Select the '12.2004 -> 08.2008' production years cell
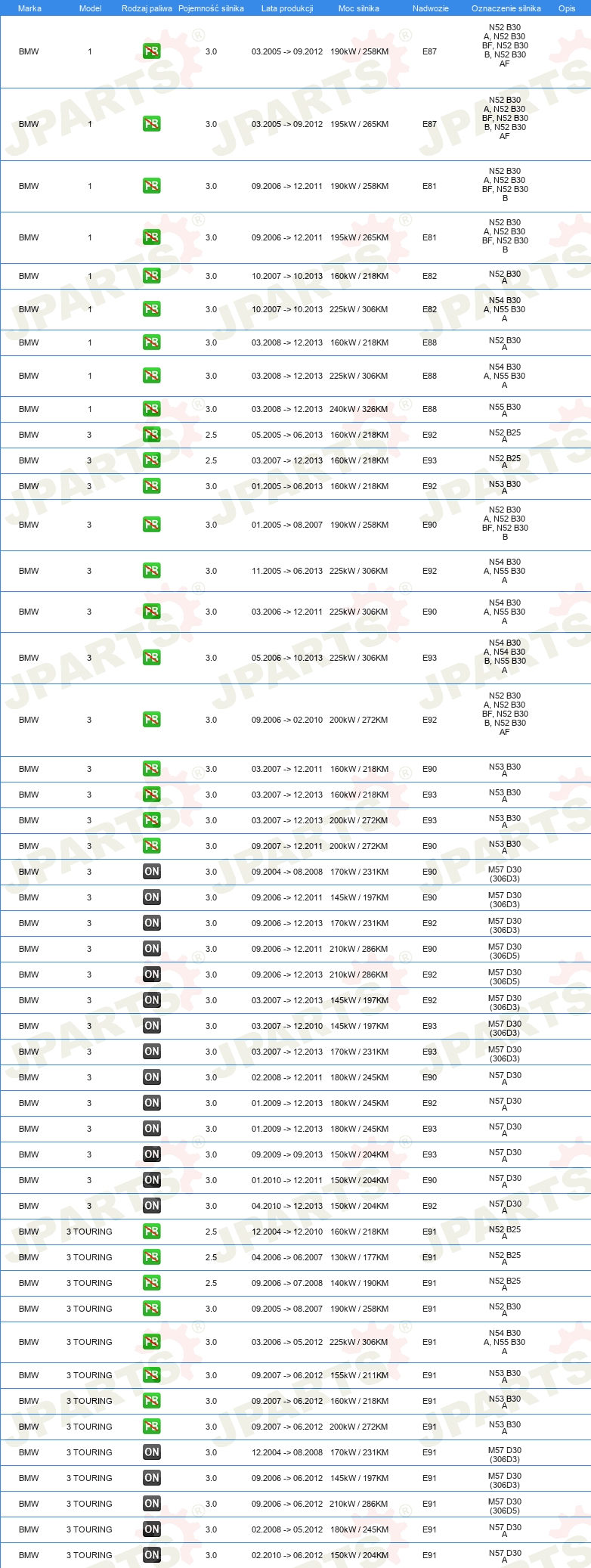Screen dimensions: 591x1568 pyautogui.click(x=287, y=1452)
